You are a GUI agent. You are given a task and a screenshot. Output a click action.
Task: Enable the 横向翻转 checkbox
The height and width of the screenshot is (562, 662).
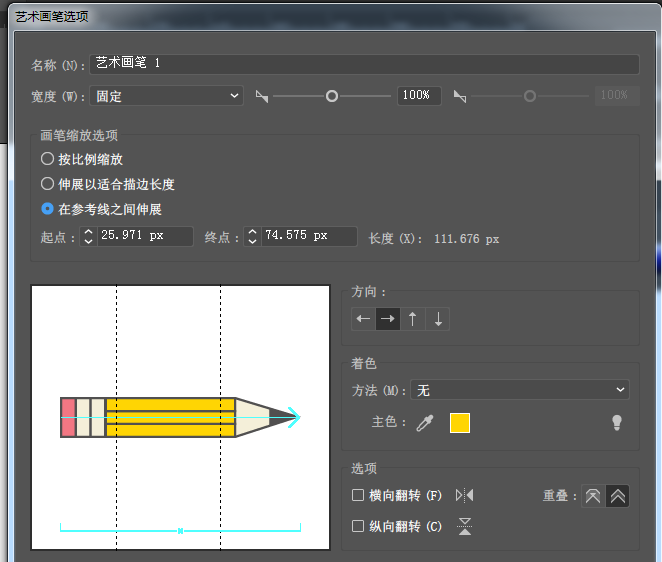tap(358, 495)
